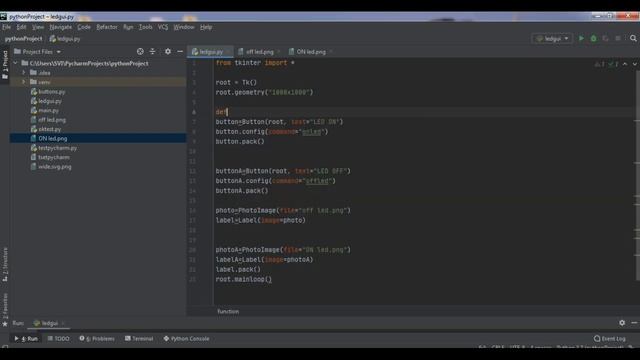
Task: Close the off led.png editor tab
Action: click(x=278, y=52)
